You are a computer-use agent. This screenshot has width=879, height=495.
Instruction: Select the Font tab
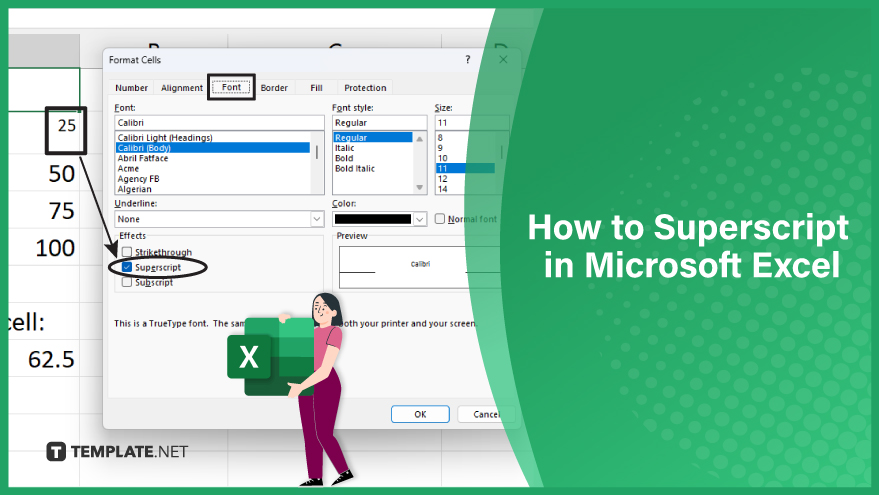click(x=231, y=87)
